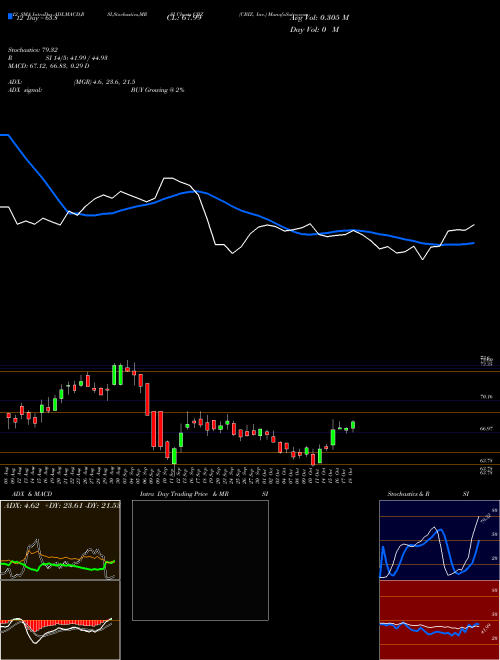
Task: Click the 'ADX & MACD' panel heading
Action: click(32, 494)
